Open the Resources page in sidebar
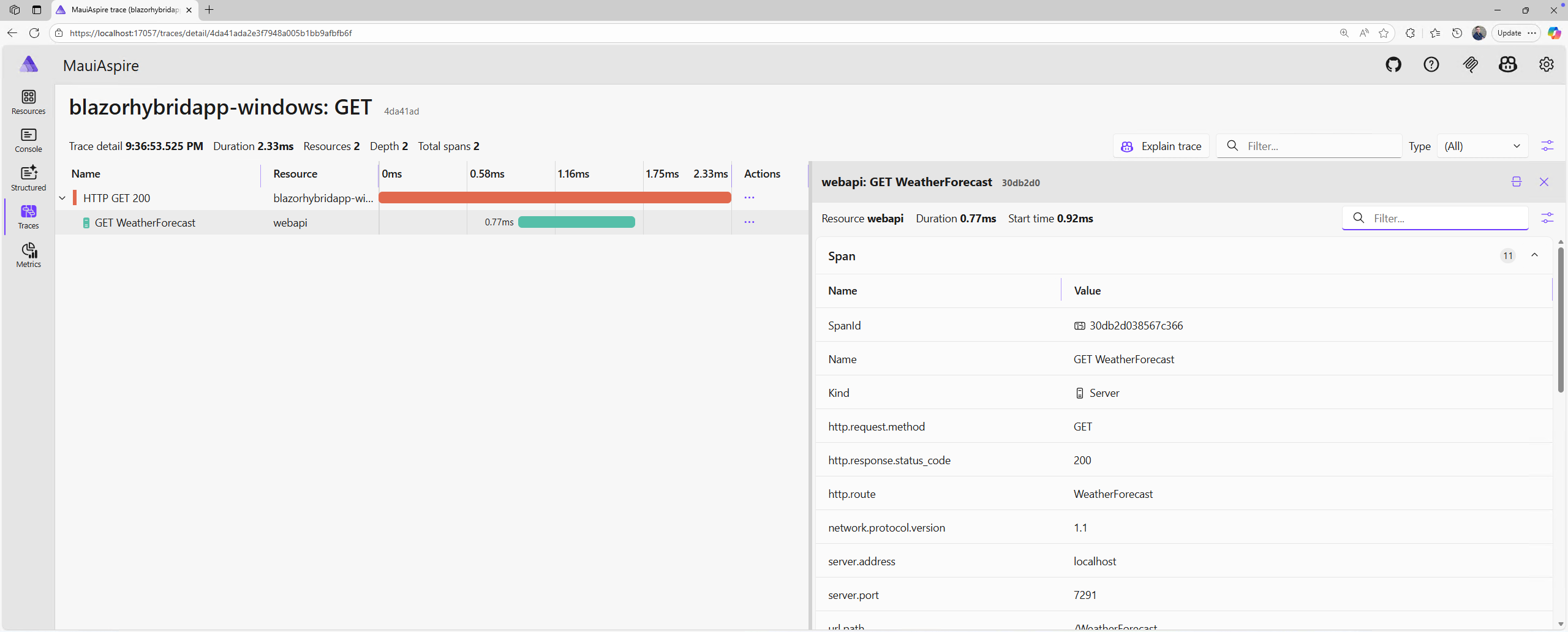 coord(28,102)
